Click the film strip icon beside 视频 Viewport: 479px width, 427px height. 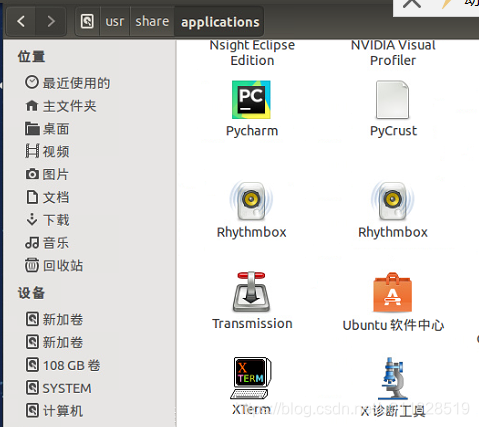pos(32,151)
